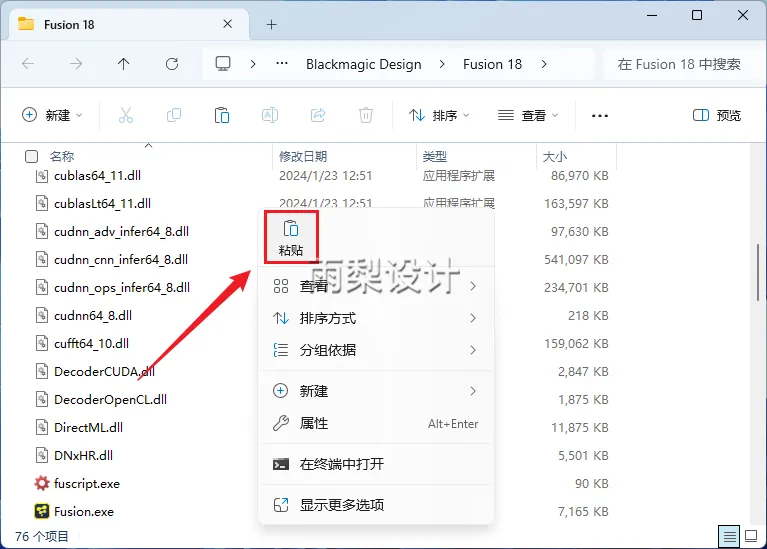Open the Sort dropdown in toolbar
The image size is (767, 549).
439,115
